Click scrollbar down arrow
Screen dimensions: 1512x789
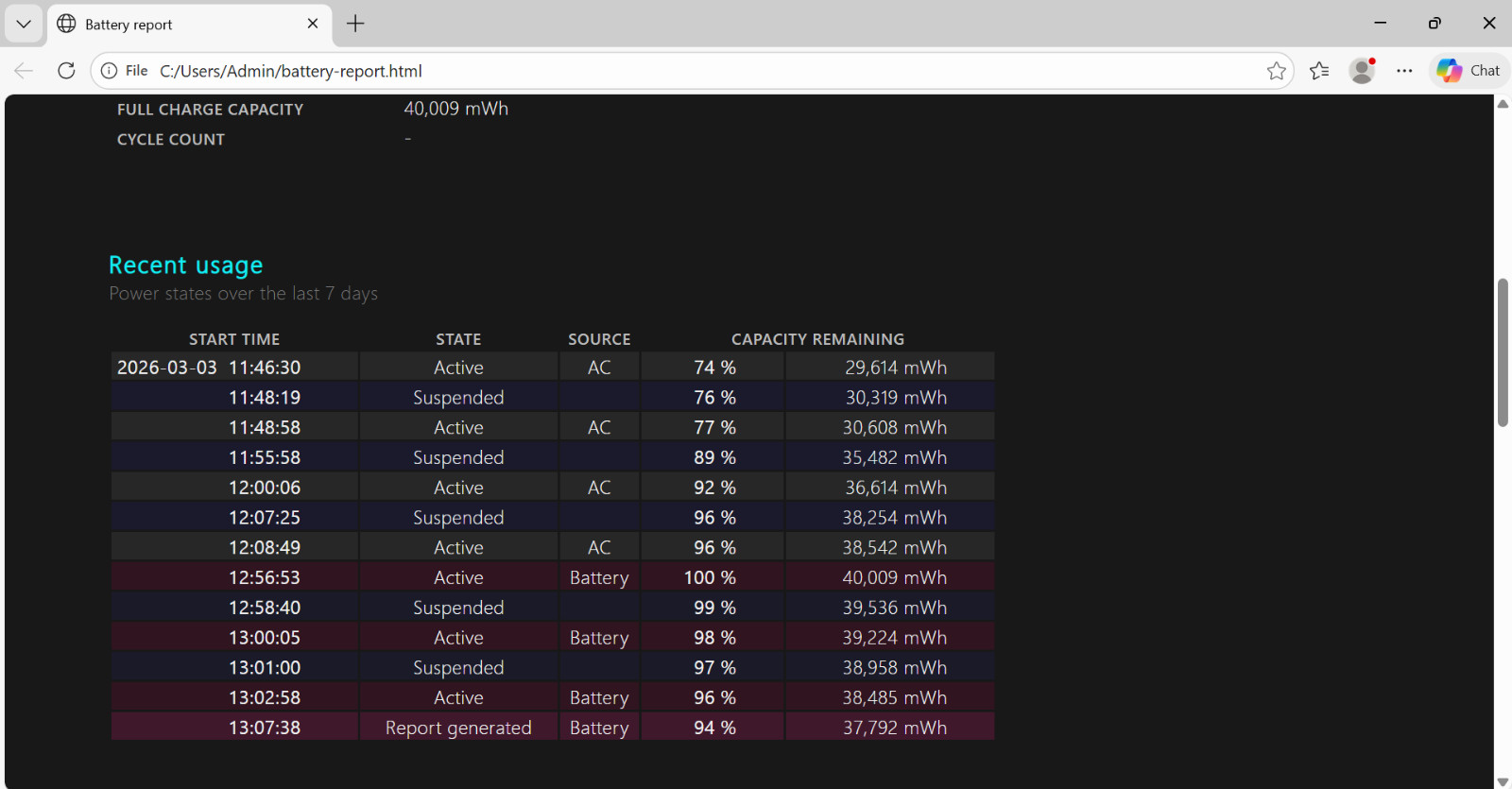tap(1503, 780)
